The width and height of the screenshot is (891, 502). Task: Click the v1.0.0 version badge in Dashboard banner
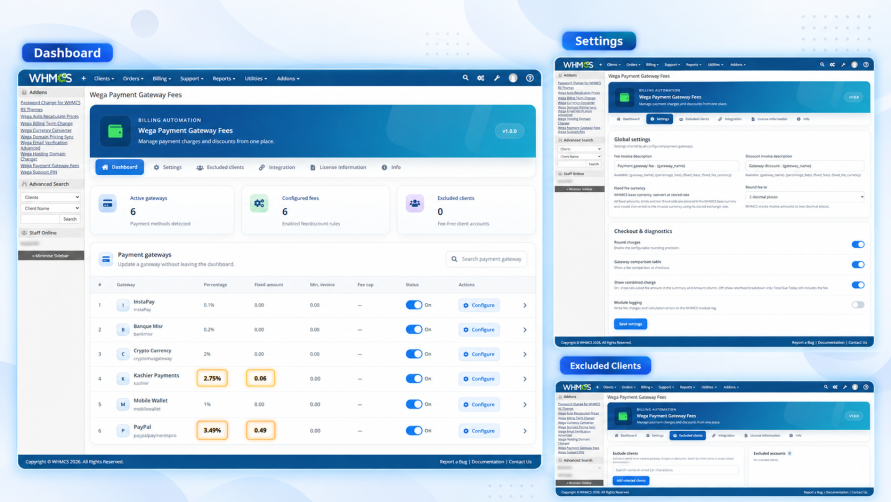509,131
